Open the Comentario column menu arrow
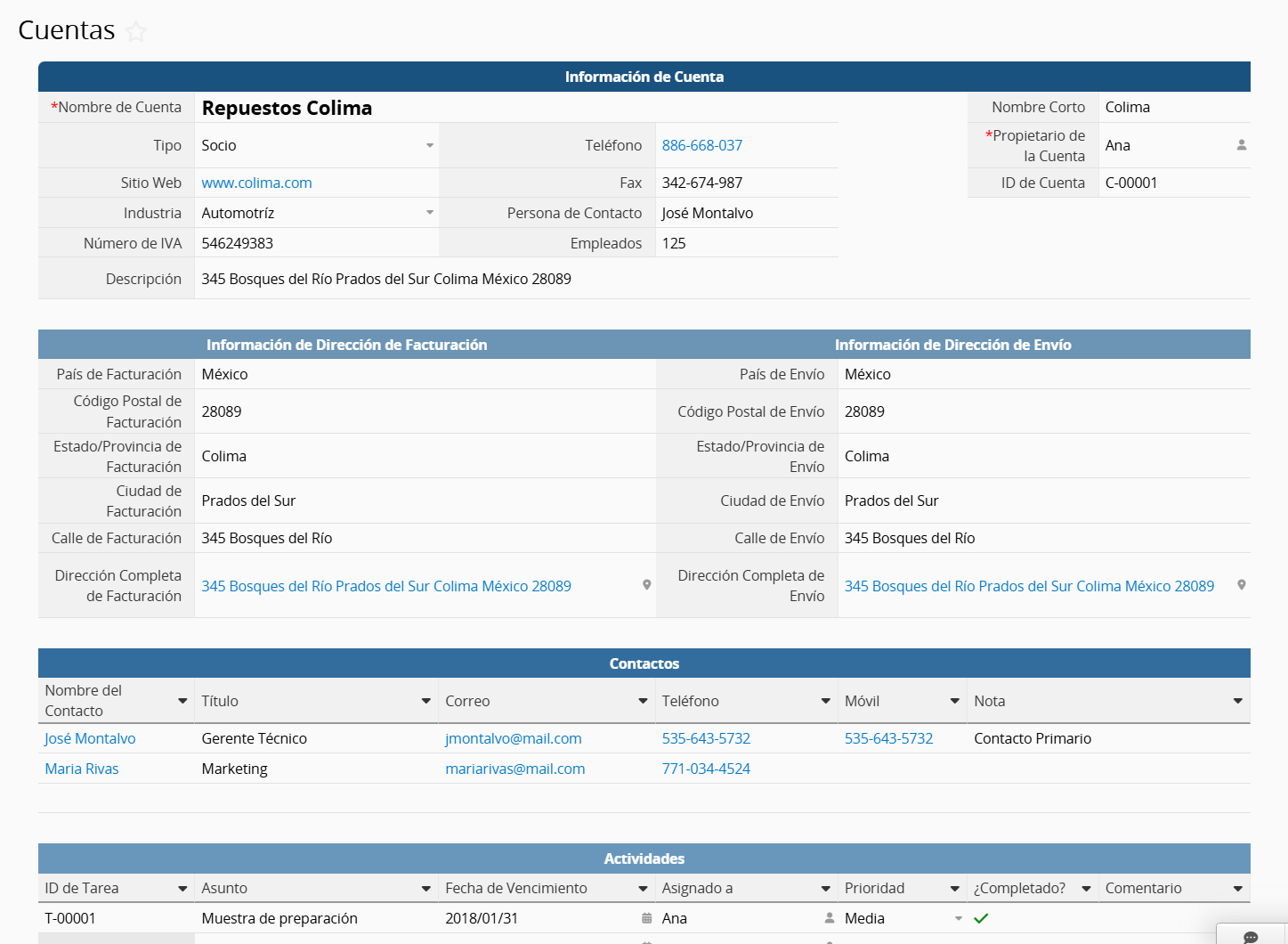The width and height of the screenshot is (1288, 944). (x=1237, y=889)
